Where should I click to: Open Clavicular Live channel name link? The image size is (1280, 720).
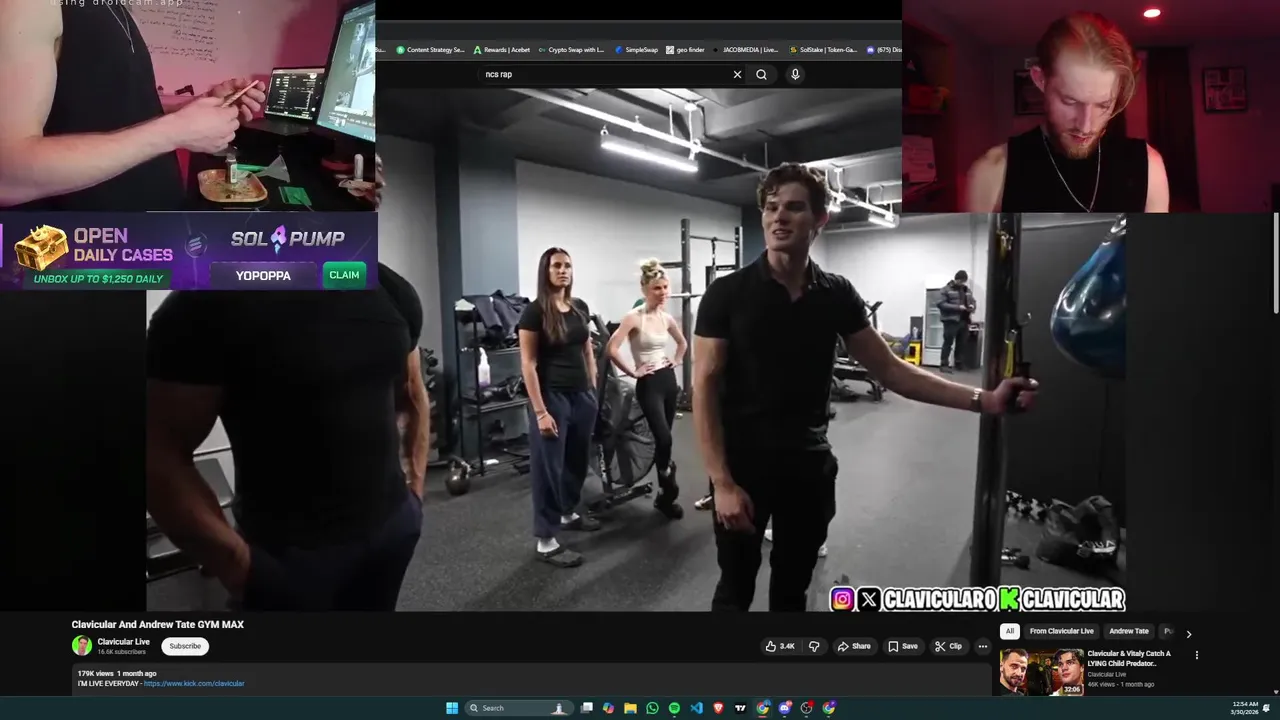pyautogui.click(x=124, y=642)
